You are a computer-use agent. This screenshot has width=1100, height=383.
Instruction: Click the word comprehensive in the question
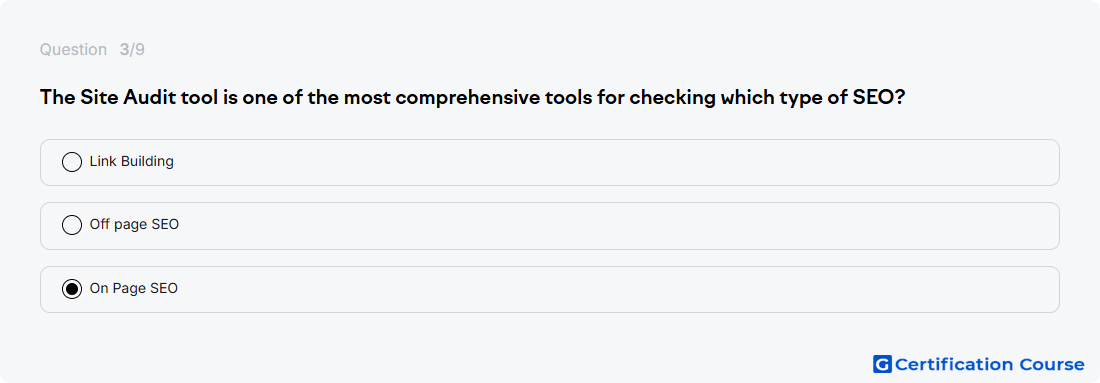click(x=467, y=98)
